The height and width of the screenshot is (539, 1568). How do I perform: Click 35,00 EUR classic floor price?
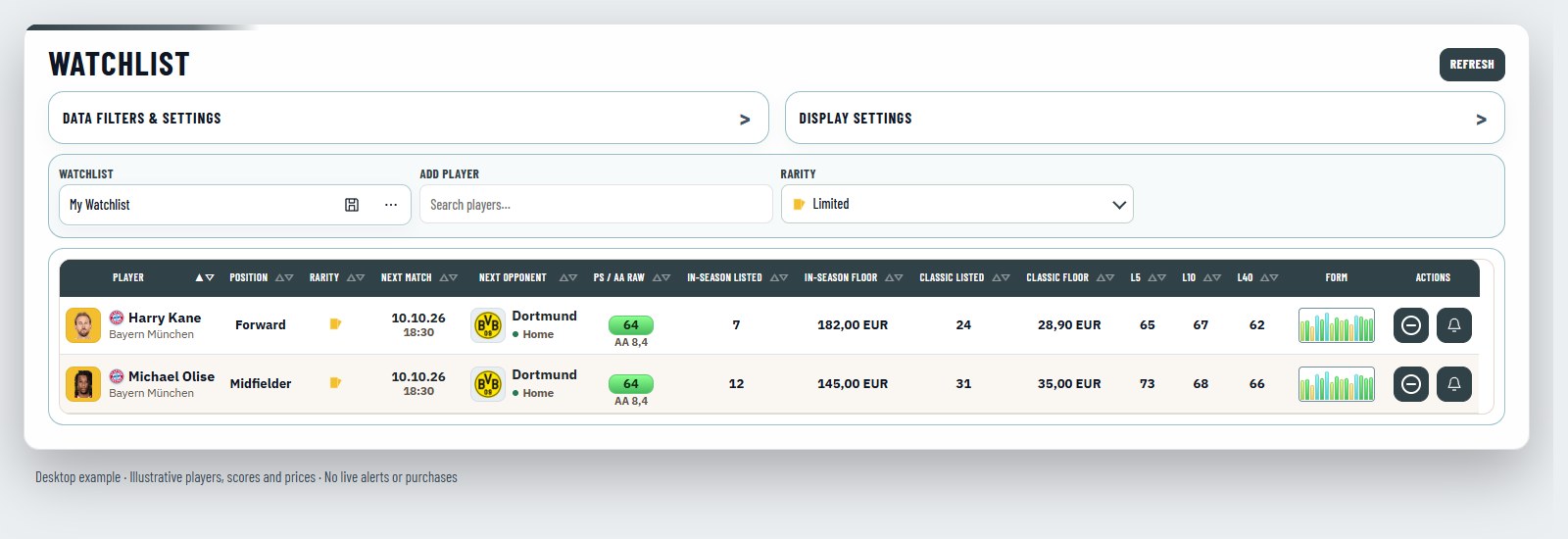(1069, 384)
